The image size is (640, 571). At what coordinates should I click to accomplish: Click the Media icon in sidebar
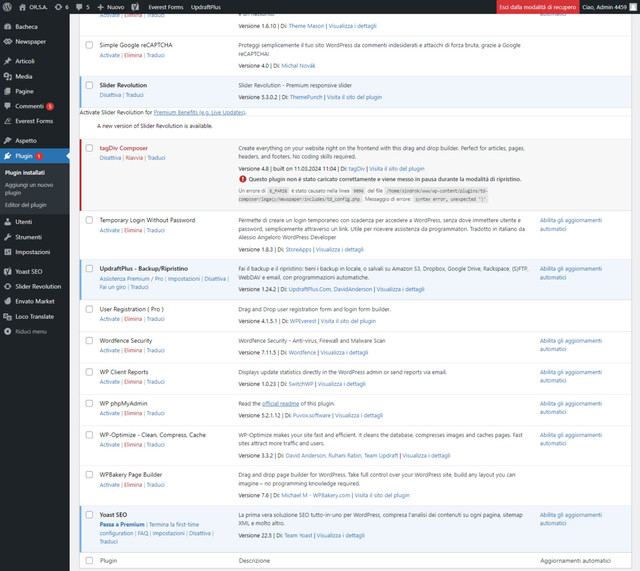click(8, 76)
